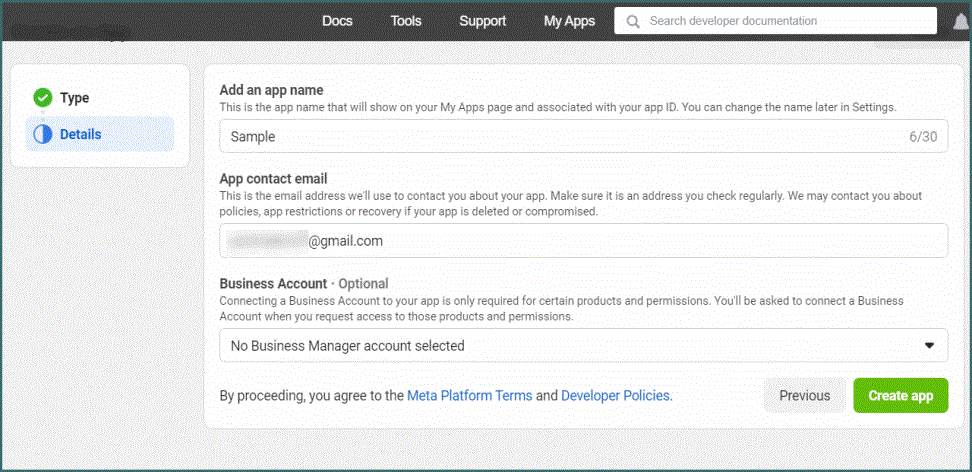Select the Details step label
Viewport: 972px width, 472px height.
81,134
